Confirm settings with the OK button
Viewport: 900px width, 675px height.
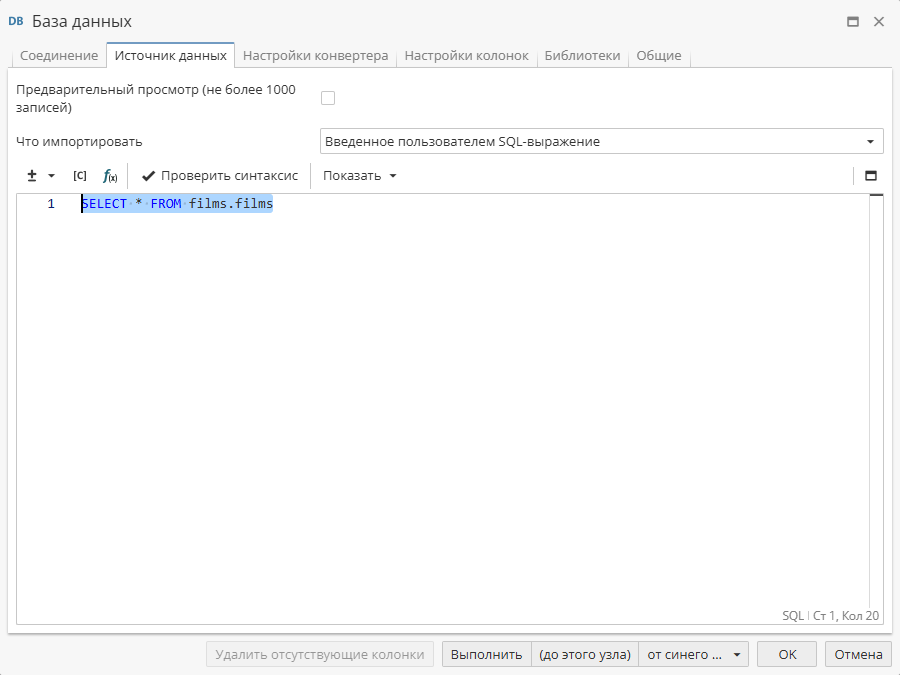(786, 654)
